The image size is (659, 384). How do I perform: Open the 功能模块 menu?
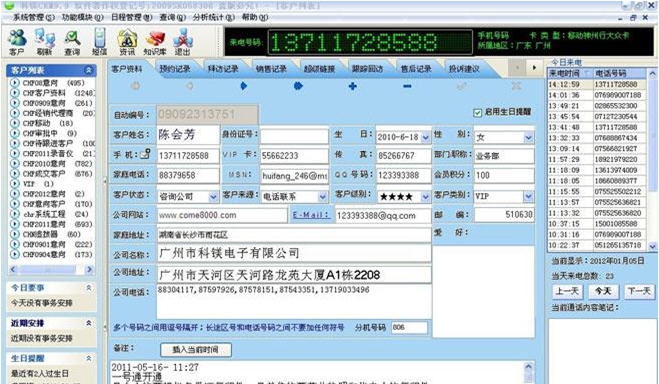pos(82,17)
